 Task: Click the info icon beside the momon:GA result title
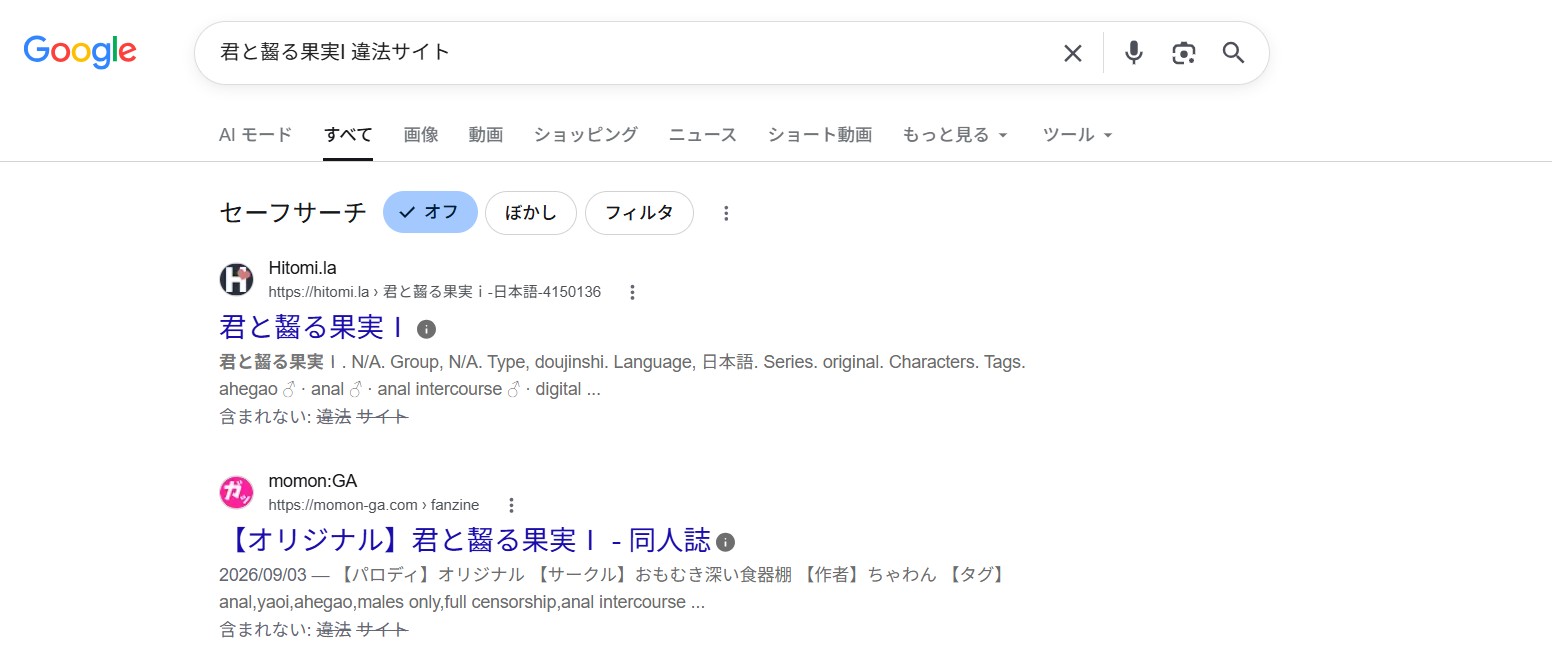[x=726, y=542]
